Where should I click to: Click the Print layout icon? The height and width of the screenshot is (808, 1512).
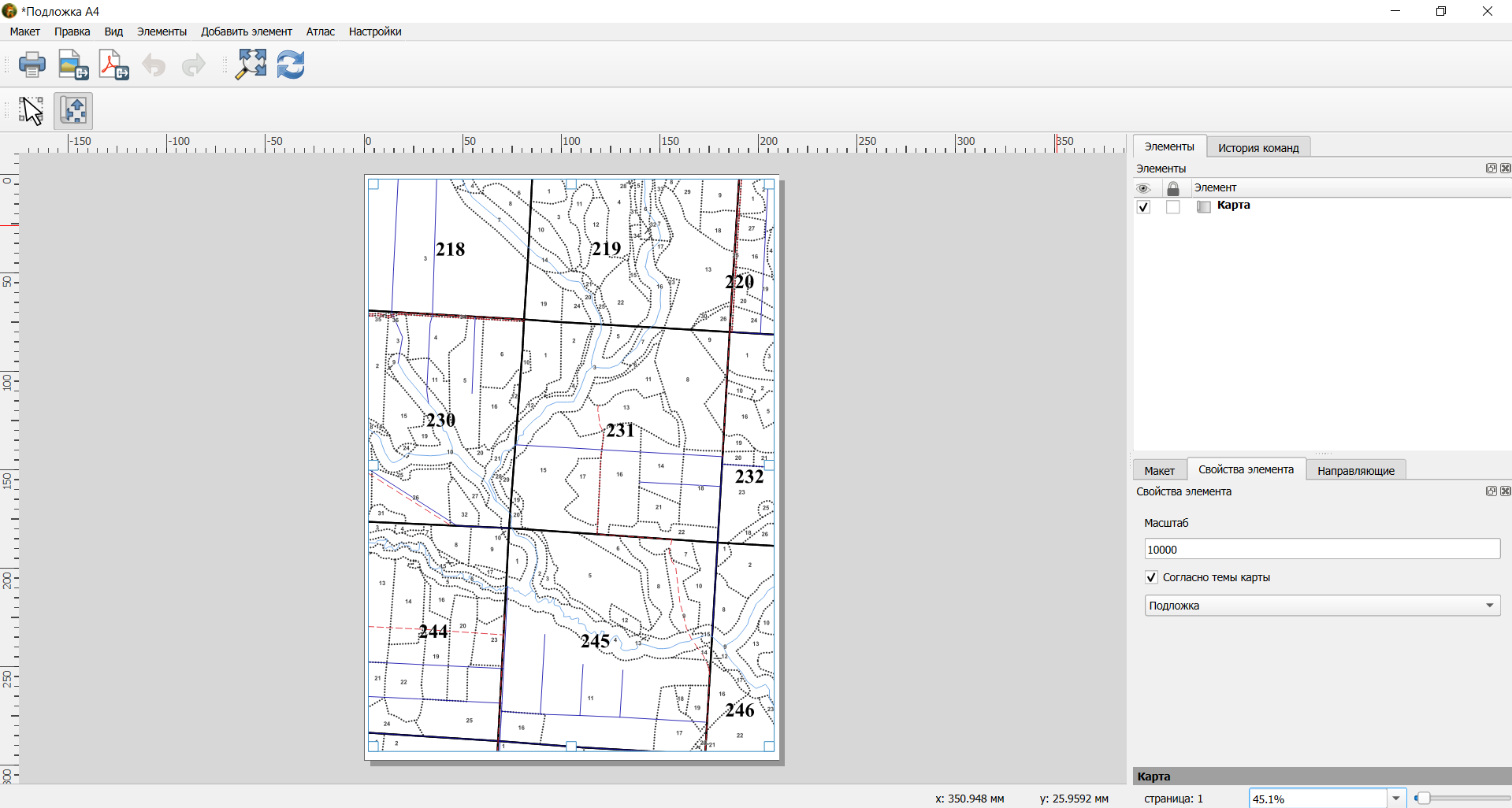(x=32, y=65)
